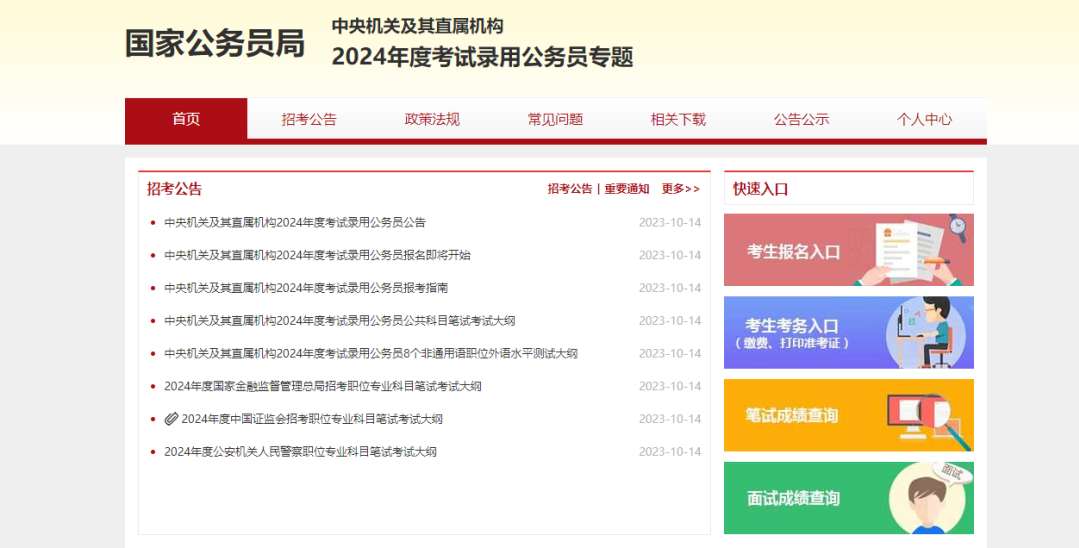Open 中国证监会 exam outline link
This screenshot has height=548, width=1079.
click(x=312, y=419)
